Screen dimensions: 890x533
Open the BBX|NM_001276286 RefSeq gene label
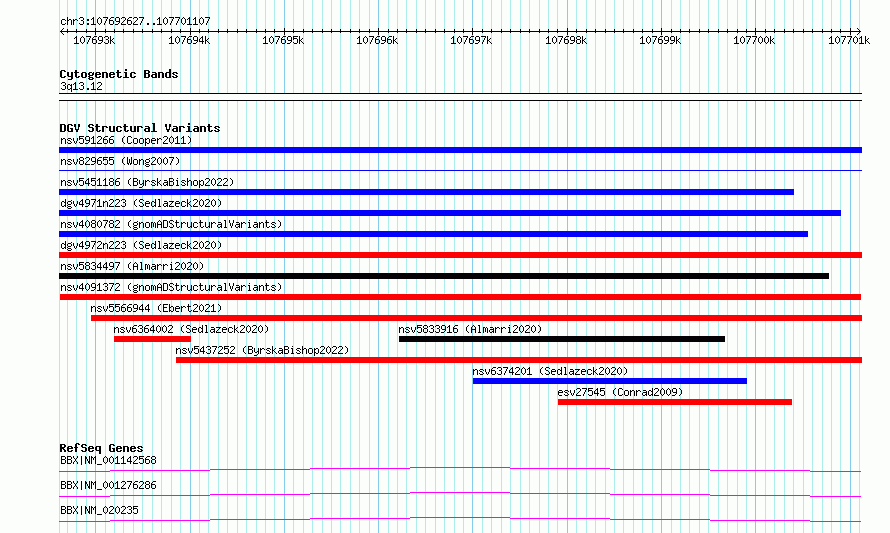tap(108, 485)
